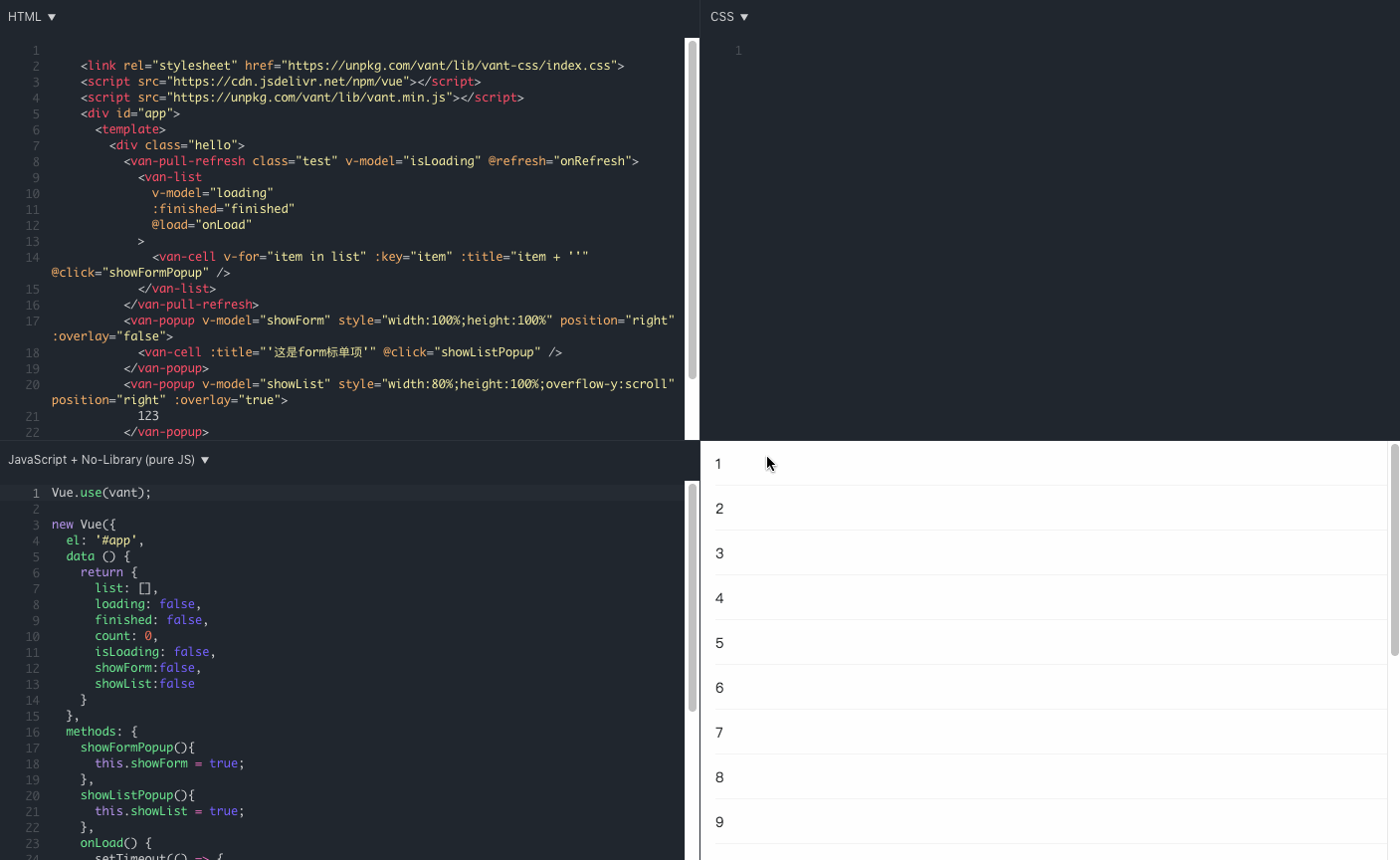The width and height of the screenshot is (1400, 860).
Task: Click the "Vue.use(vant);" line in the JavaScript editor
Action: [x=101, y=493]
